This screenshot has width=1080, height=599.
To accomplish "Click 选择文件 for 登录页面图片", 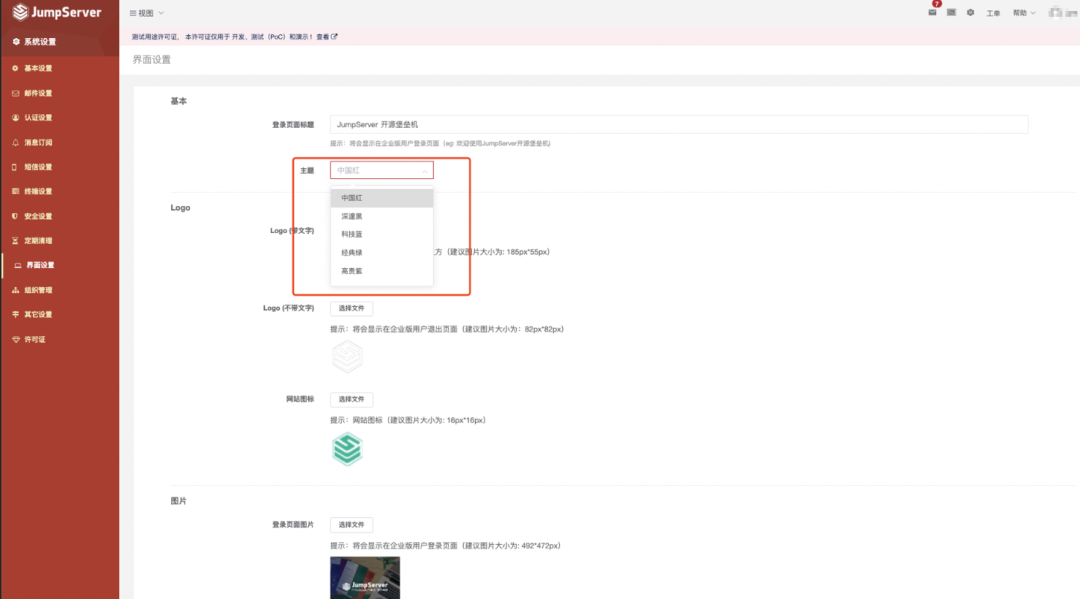I will click(351, 525).
